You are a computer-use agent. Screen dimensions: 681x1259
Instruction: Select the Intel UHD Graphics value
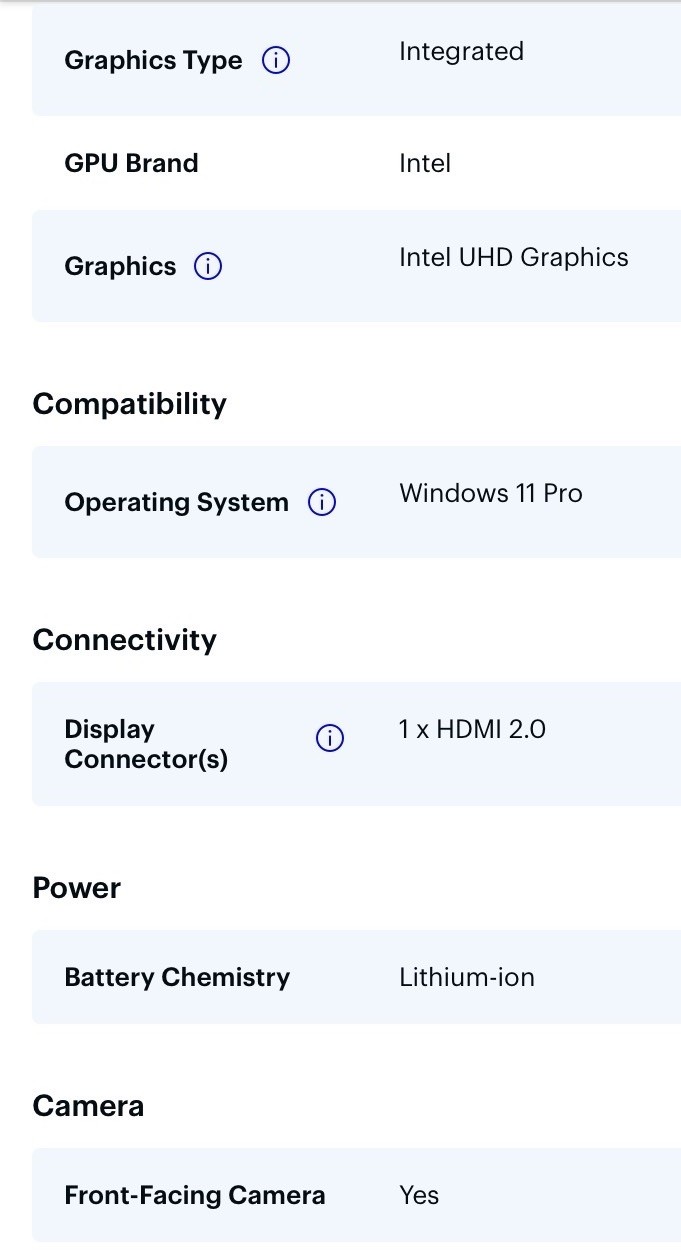tap(514, 258)
